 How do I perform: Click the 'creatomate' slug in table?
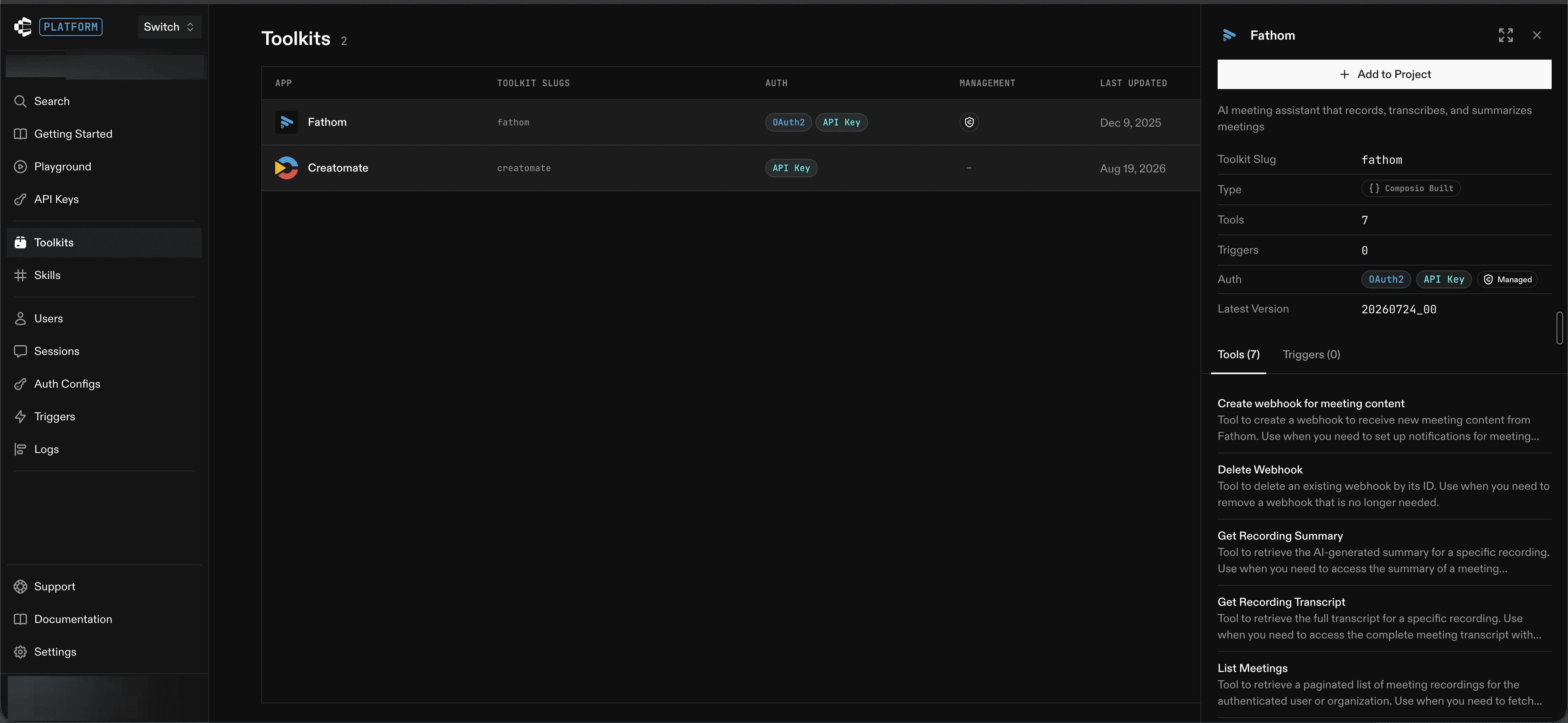pos(523,168)
